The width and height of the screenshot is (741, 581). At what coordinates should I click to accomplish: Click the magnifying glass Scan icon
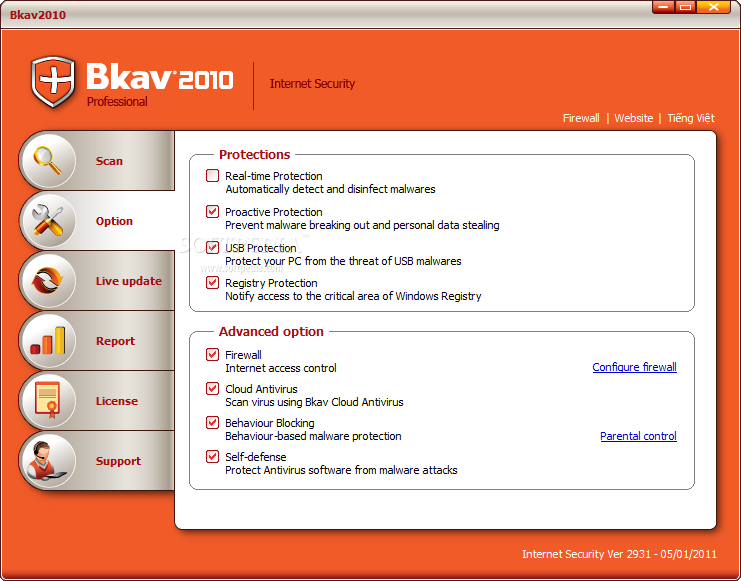click(x=48, y=161)
